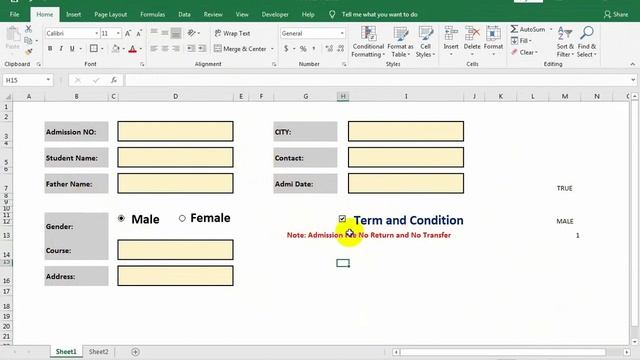Apply percent style format

(303, 49)
